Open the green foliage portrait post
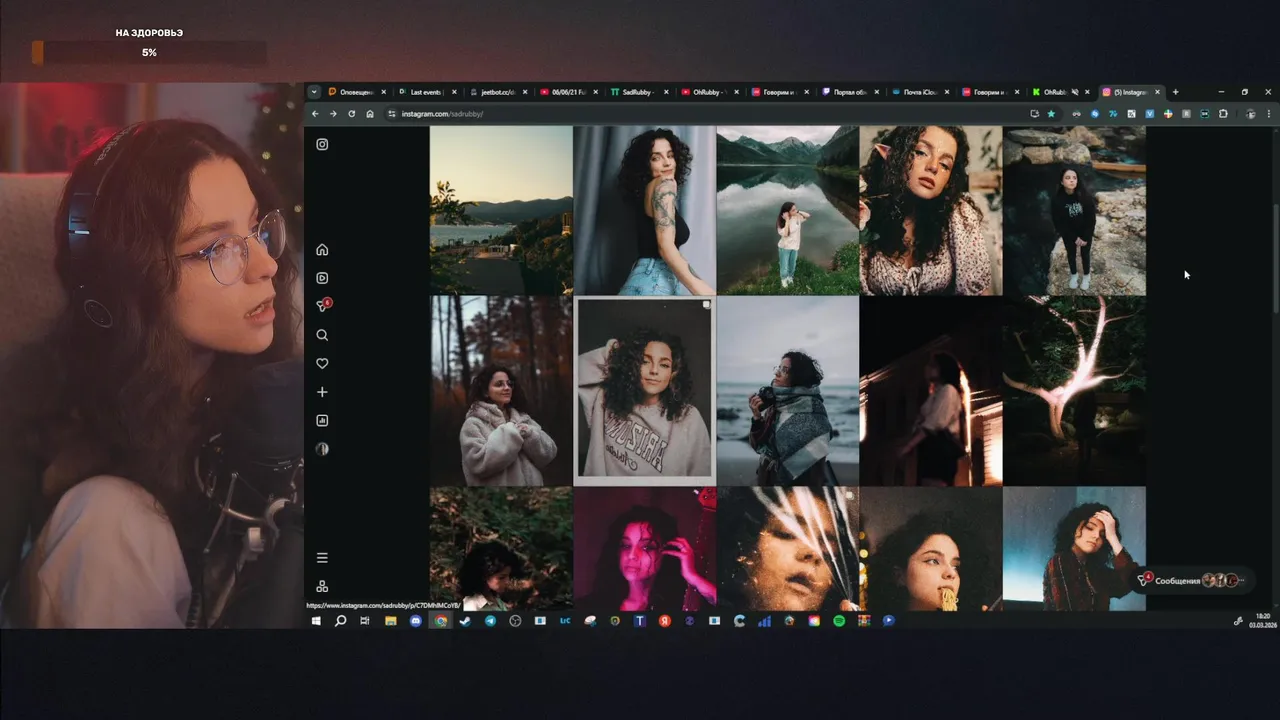Screen dimensions: 1280x720 (501, 548)
